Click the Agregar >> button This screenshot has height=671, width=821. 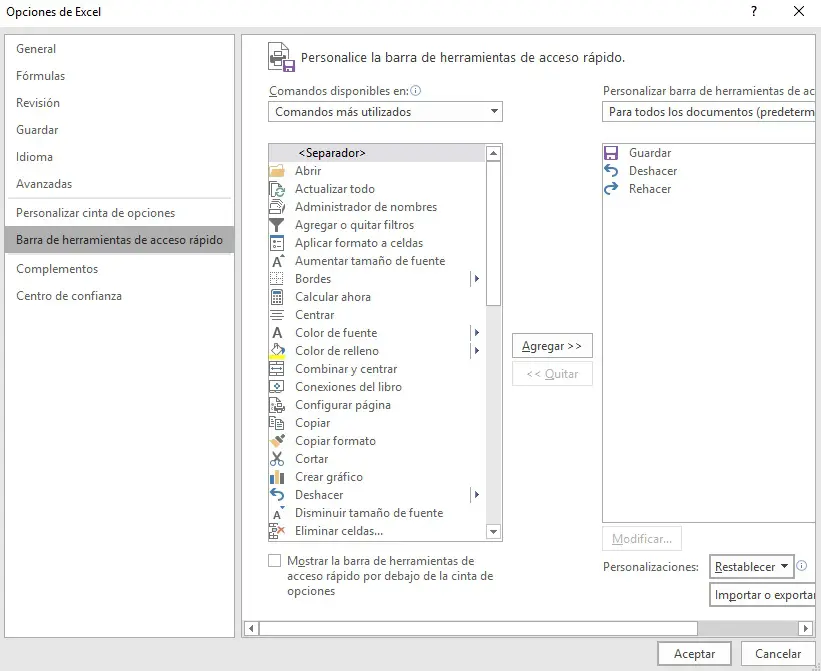coord(552,346)
